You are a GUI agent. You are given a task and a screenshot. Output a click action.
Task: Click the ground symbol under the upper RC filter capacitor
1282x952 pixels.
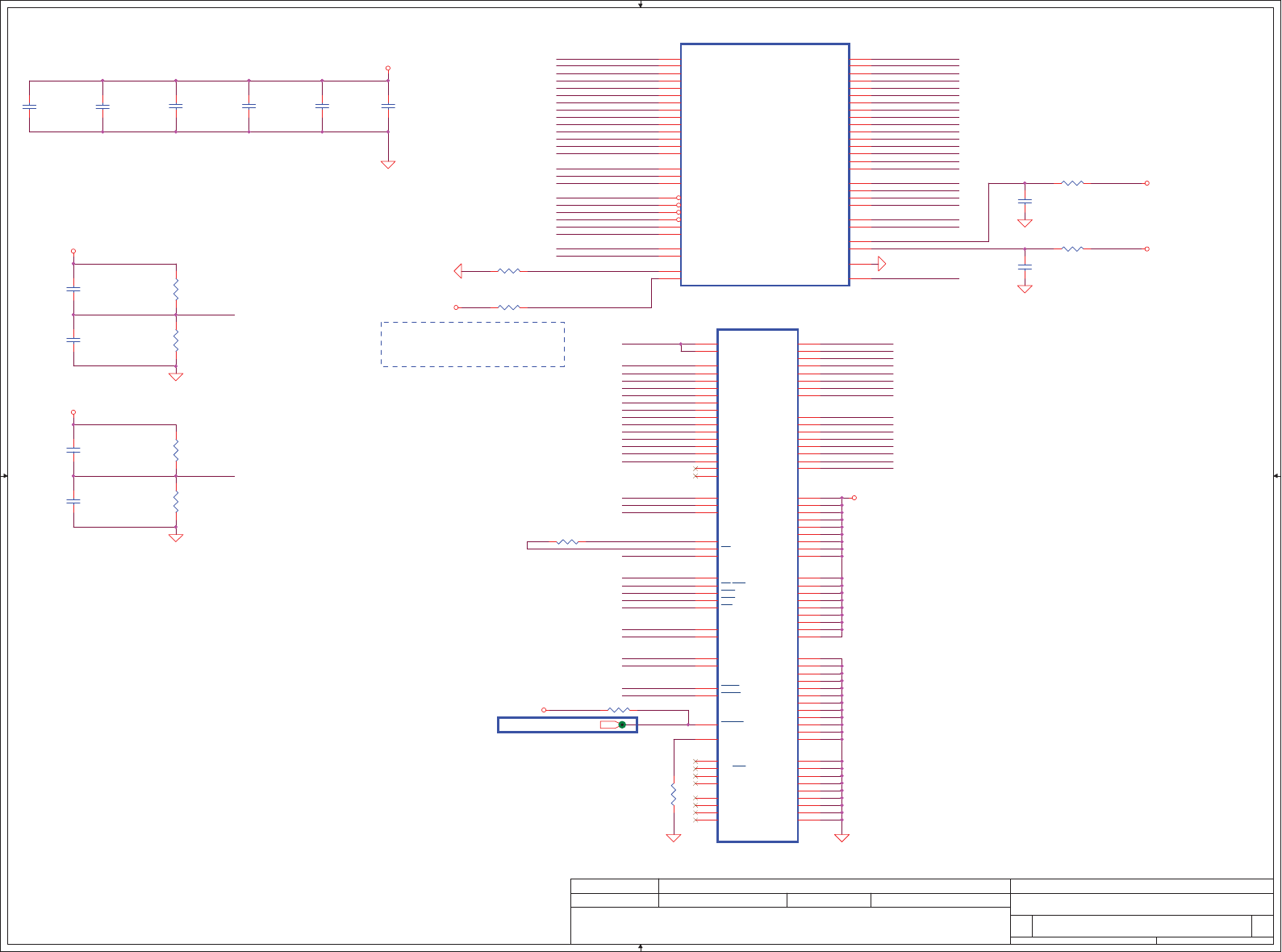tap(1025, 223)
